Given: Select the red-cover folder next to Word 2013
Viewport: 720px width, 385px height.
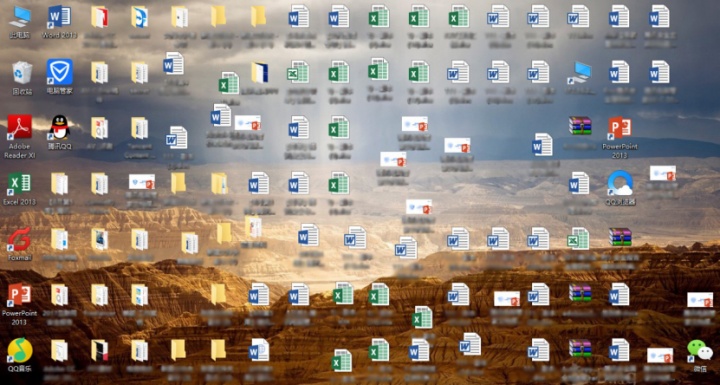Looking at the screenshot, I should click(x=100, y=17).
